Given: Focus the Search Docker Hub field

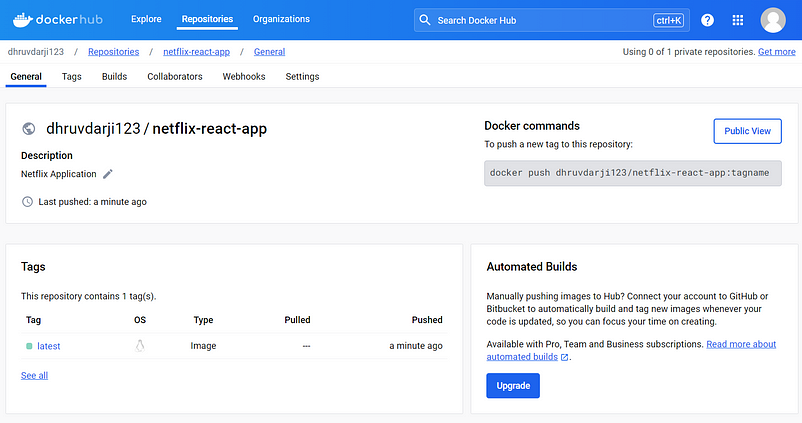Looking at the screenshot, I should tap(551, 20).
